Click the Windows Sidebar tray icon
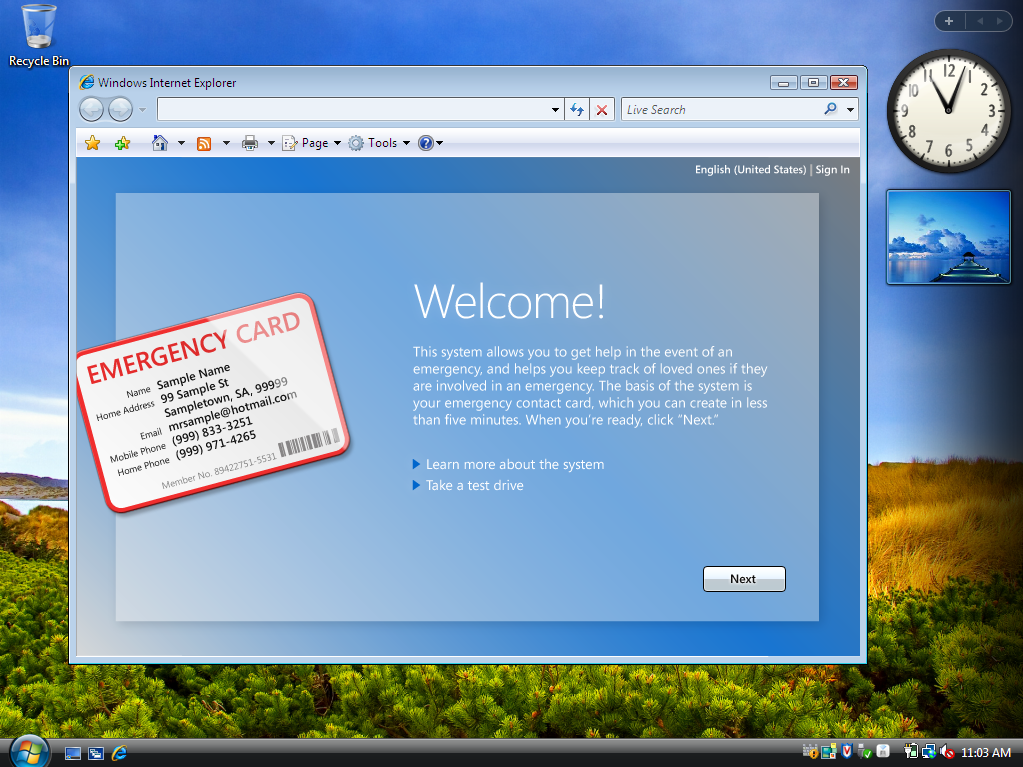 [x=829, y=751]
